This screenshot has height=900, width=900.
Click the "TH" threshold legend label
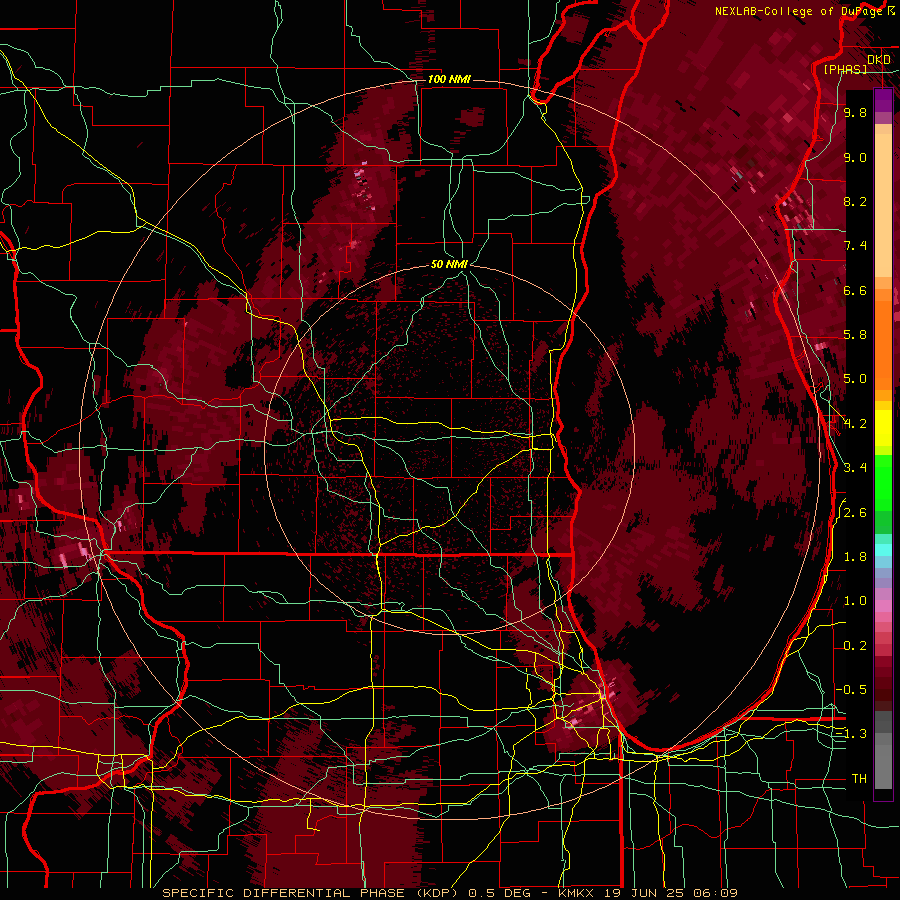click(x=859, y=779)
